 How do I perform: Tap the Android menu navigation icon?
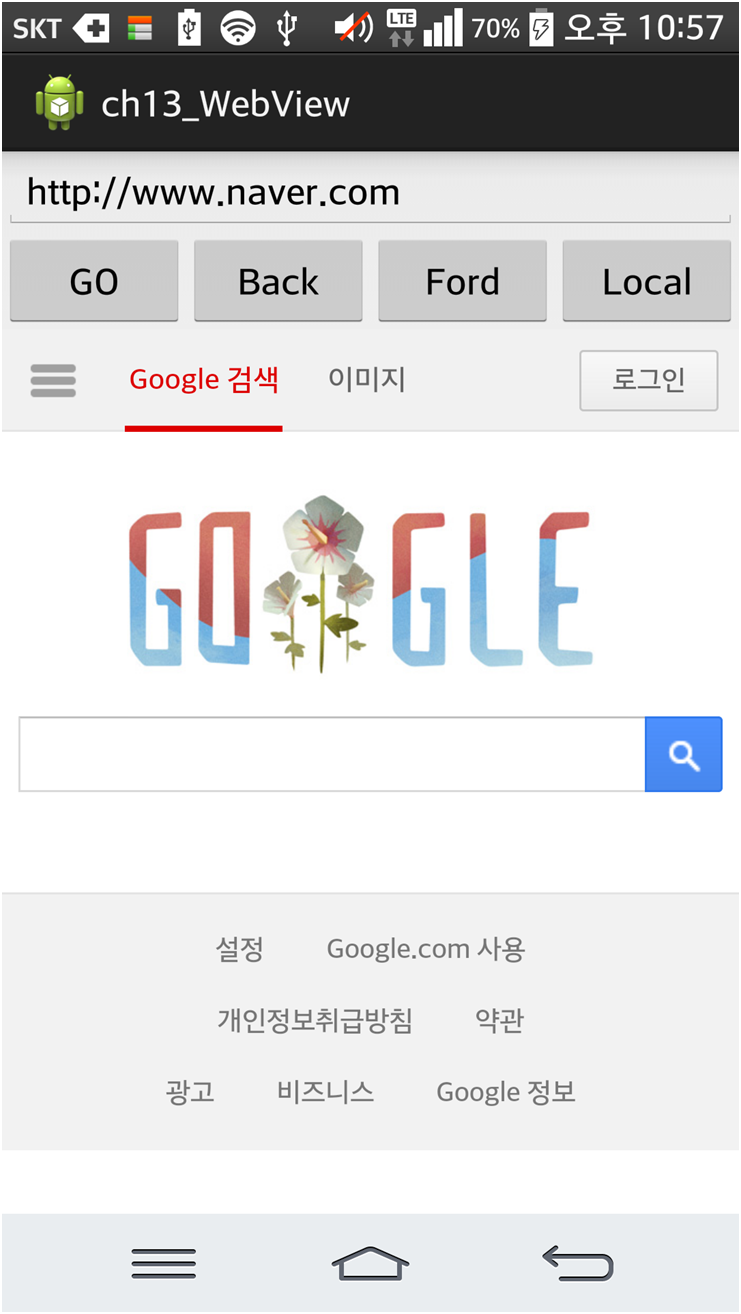(163, 1264)
